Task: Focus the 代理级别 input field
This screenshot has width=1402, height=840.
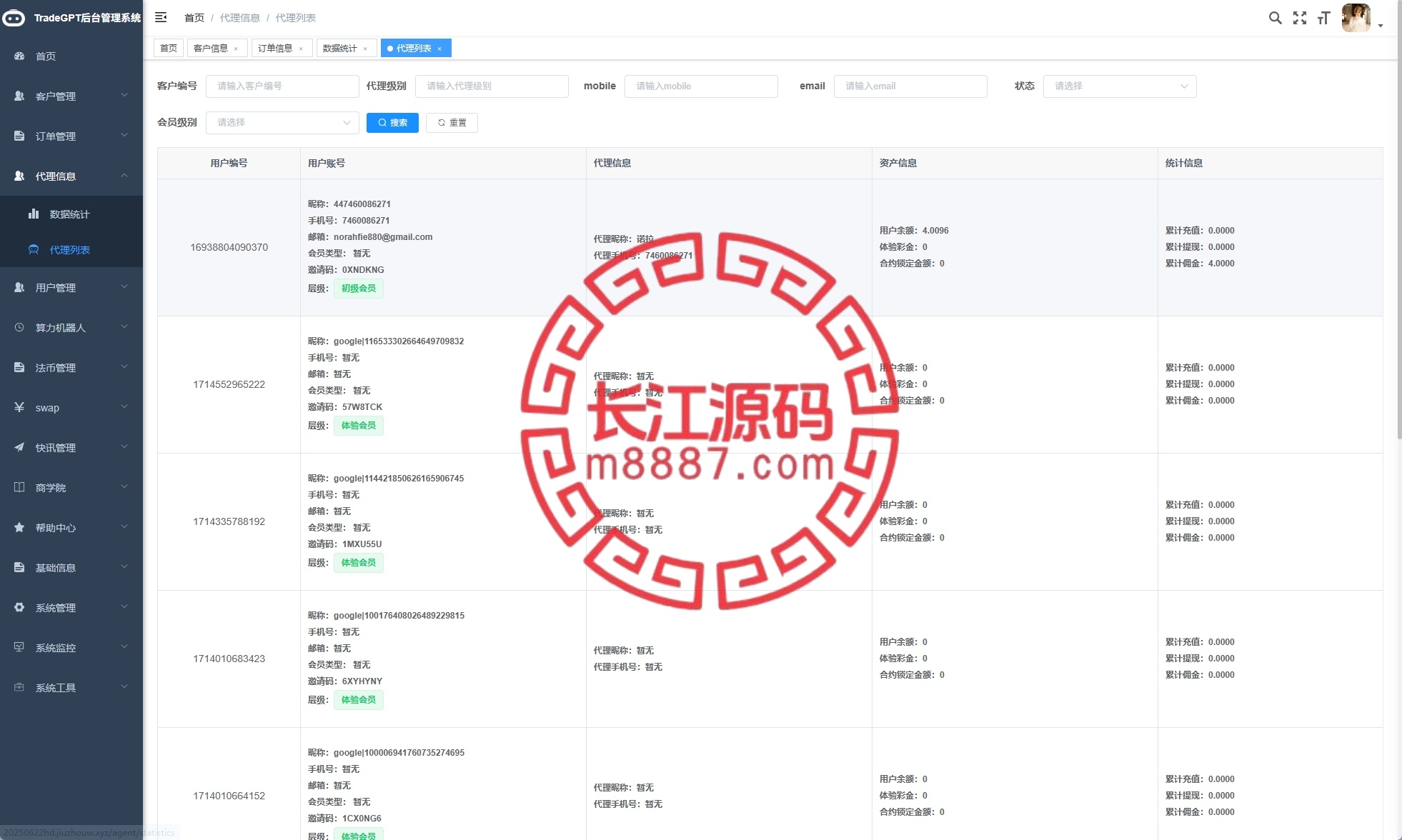Action: pos(492,86)
